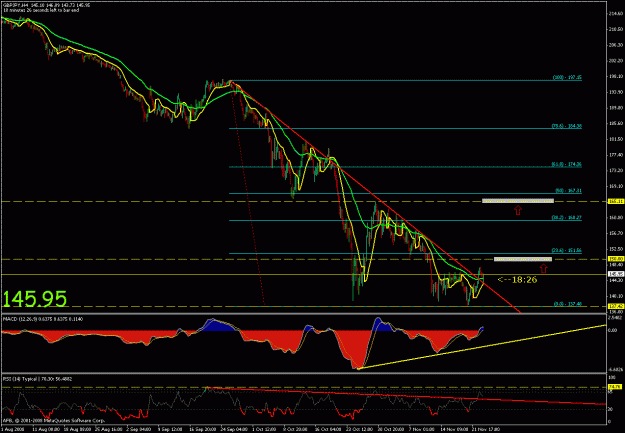The image size is (625, 433).
Task: Click the '22 Oct 12:00' date label
Action: point(358,429)
